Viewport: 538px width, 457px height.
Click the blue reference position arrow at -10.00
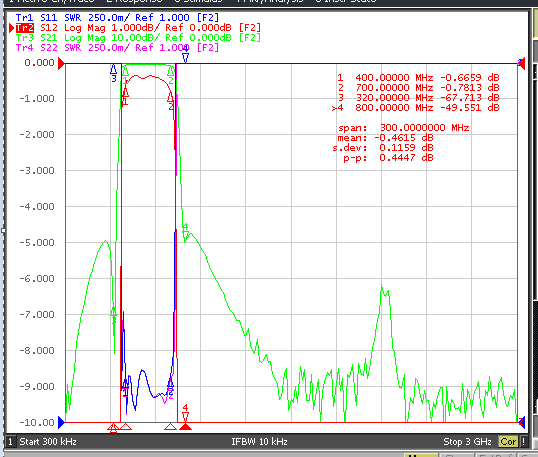61,422
